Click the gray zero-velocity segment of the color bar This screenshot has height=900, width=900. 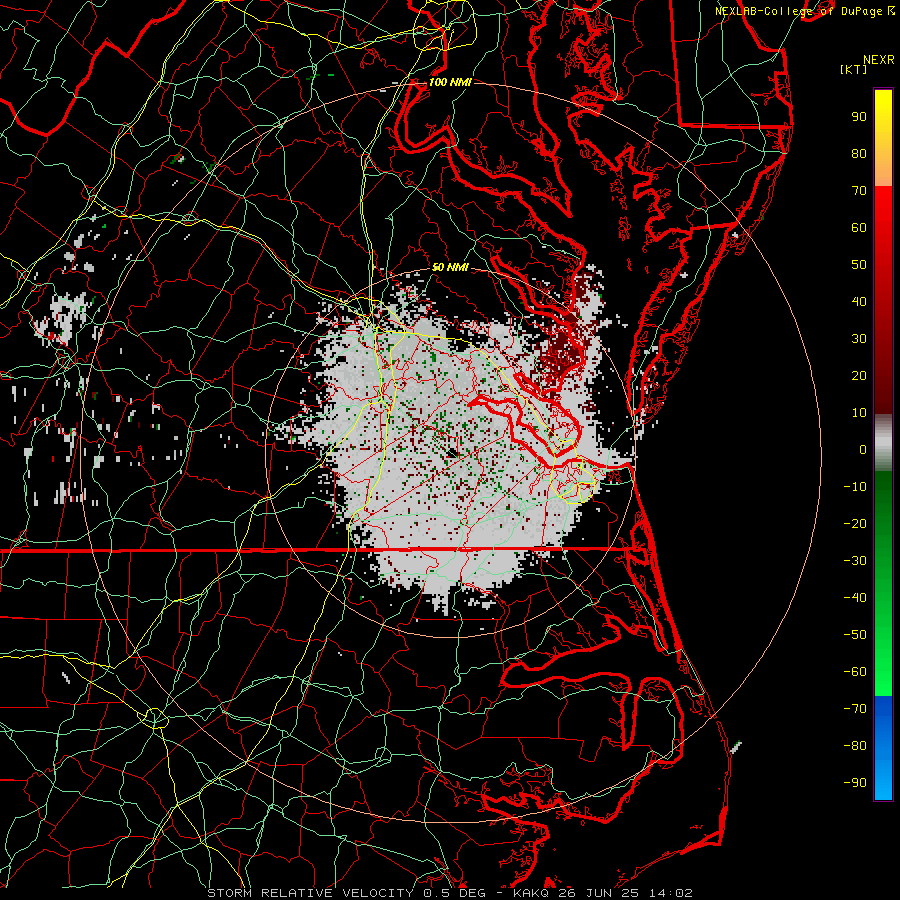pos(883,442)
